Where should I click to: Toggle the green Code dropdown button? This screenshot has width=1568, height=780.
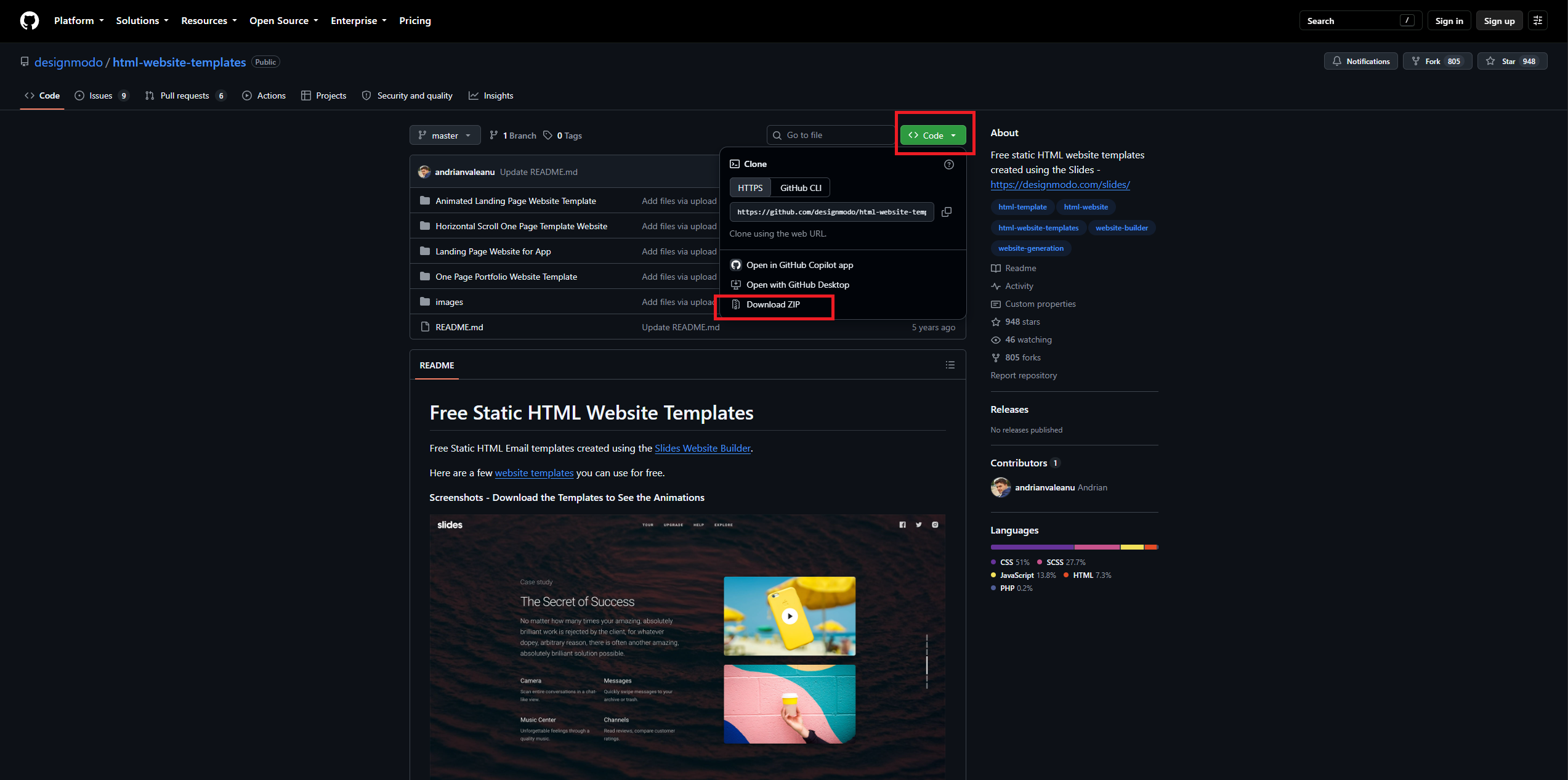pyautogui.click(x=933, y=136)
